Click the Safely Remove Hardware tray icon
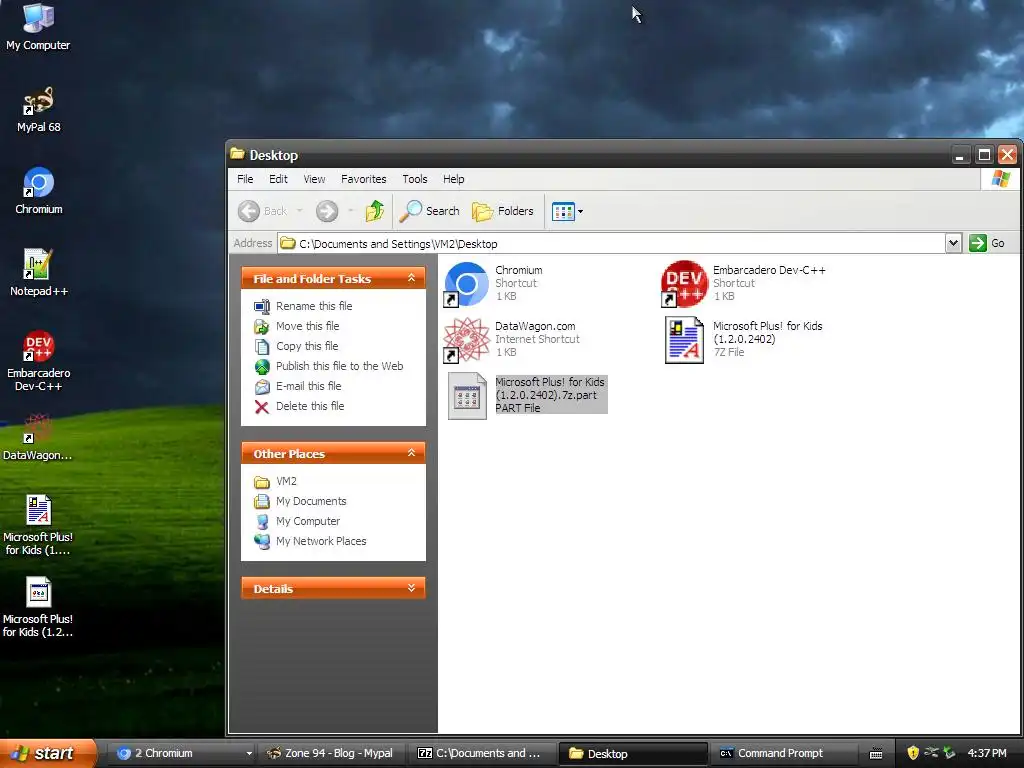1024x768 pixels. [949, 753]
